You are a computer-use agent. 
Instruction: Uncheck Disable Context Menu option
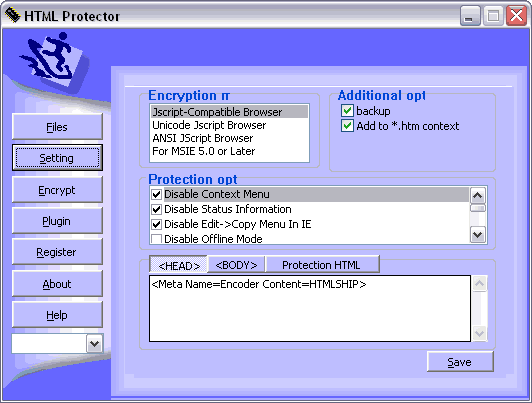pyautogui.click(x=156, y=194)
